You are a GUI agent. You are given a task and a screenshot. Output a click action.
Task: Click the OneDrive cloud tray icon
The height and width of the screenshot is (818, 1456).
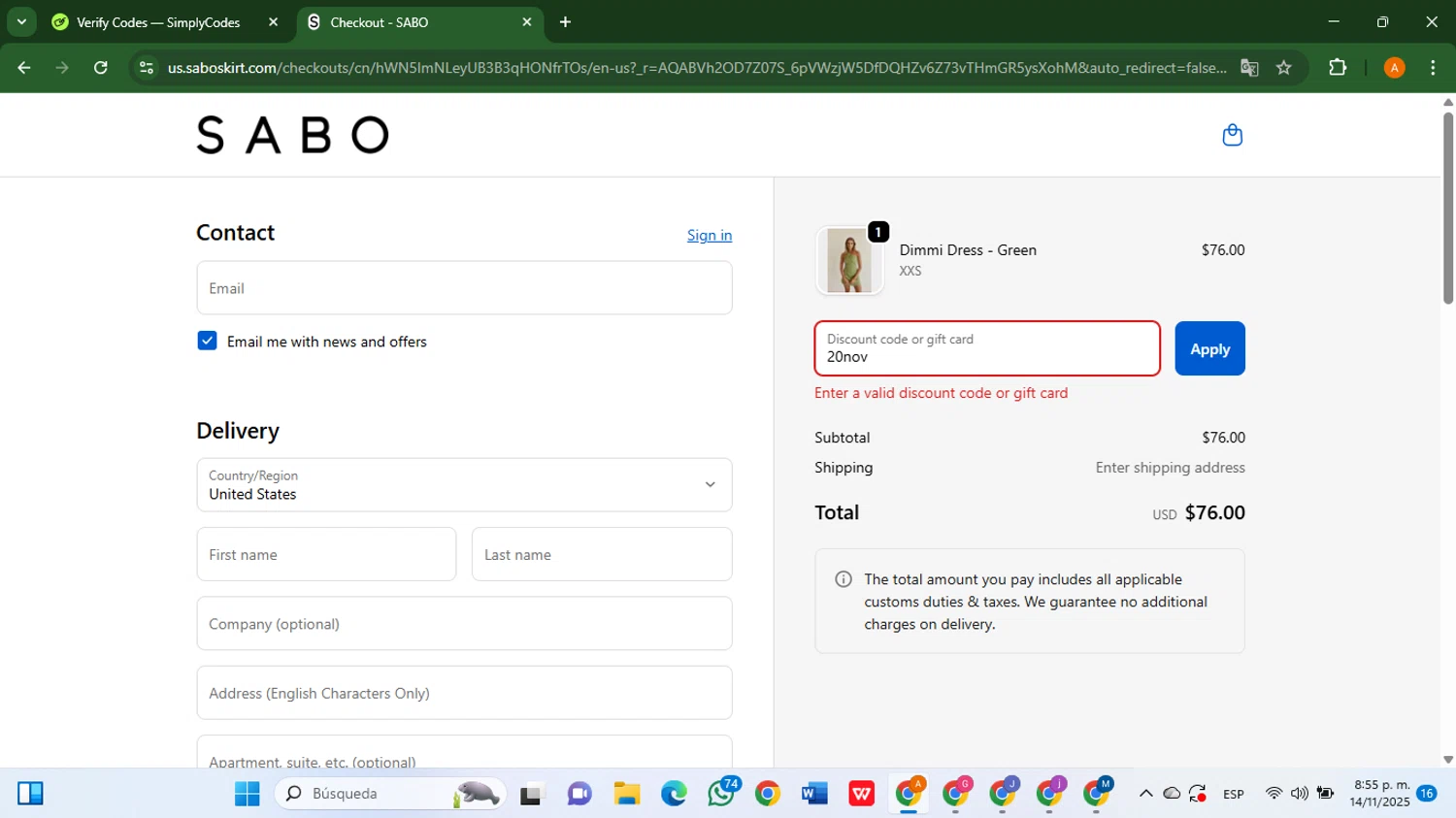tap(1172, 794)
